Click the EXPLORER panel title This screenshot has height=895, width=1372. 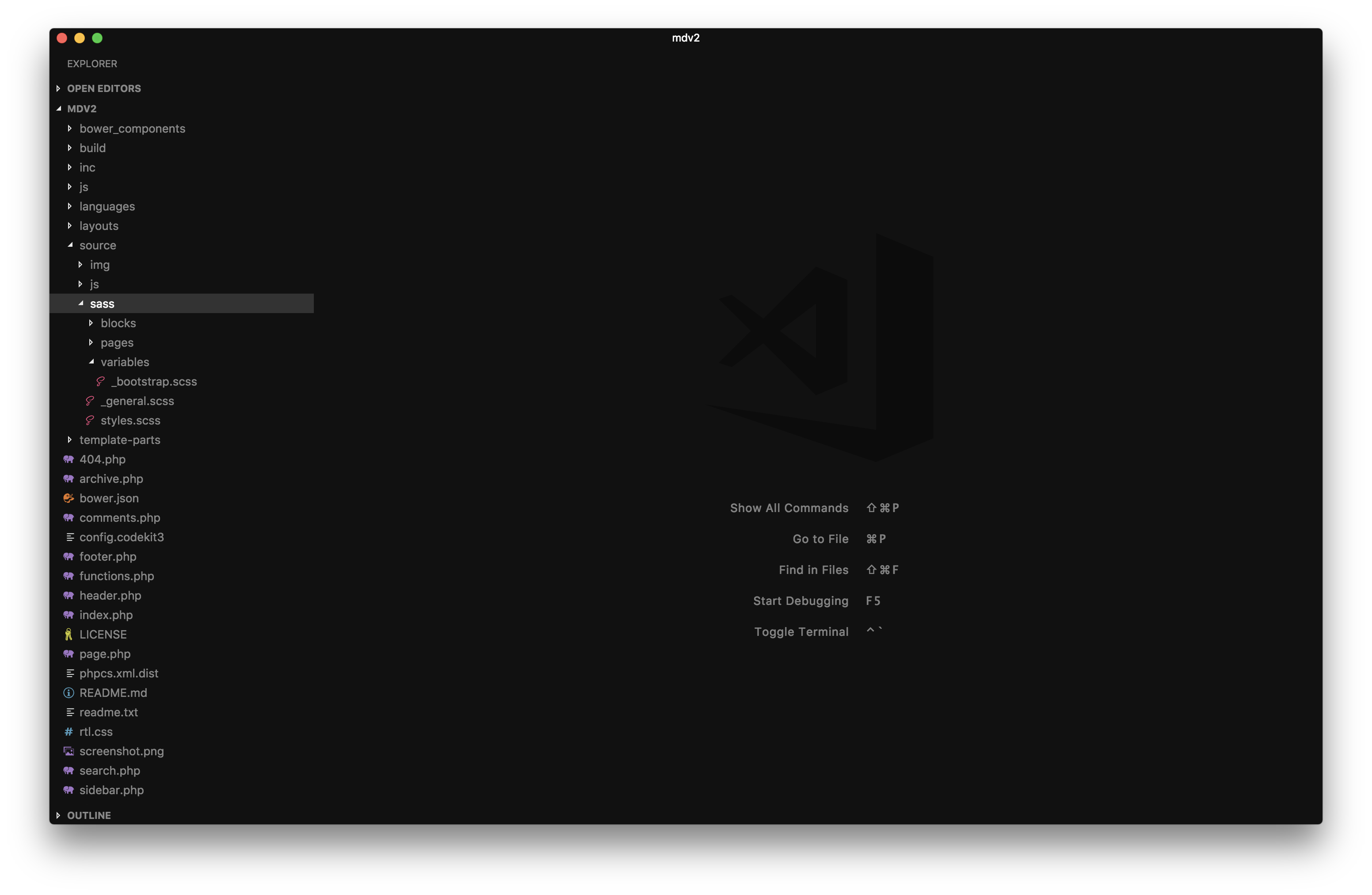click(91, 63)
